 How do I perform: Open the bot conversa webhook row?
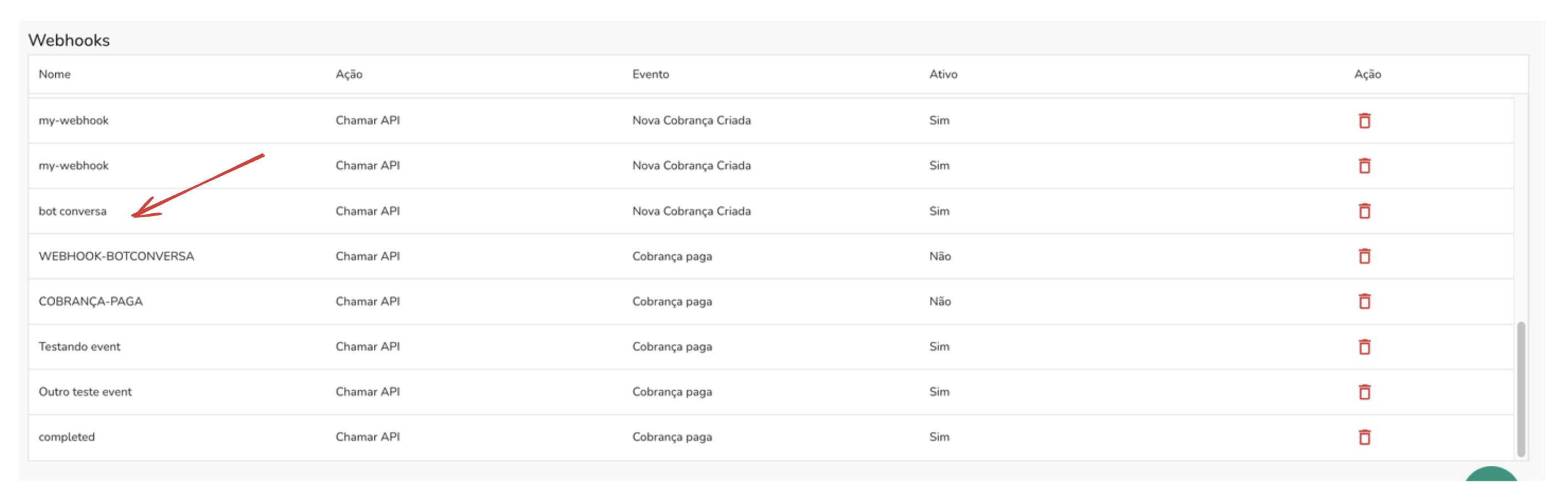tap(72, 211)
